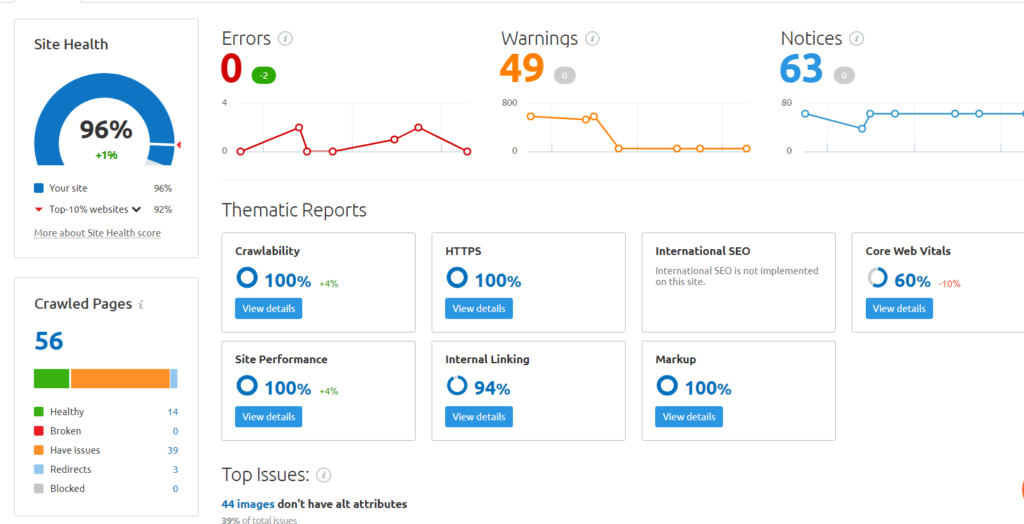Open the Errors info icon
1024x524 pixels.
(285, 39)
